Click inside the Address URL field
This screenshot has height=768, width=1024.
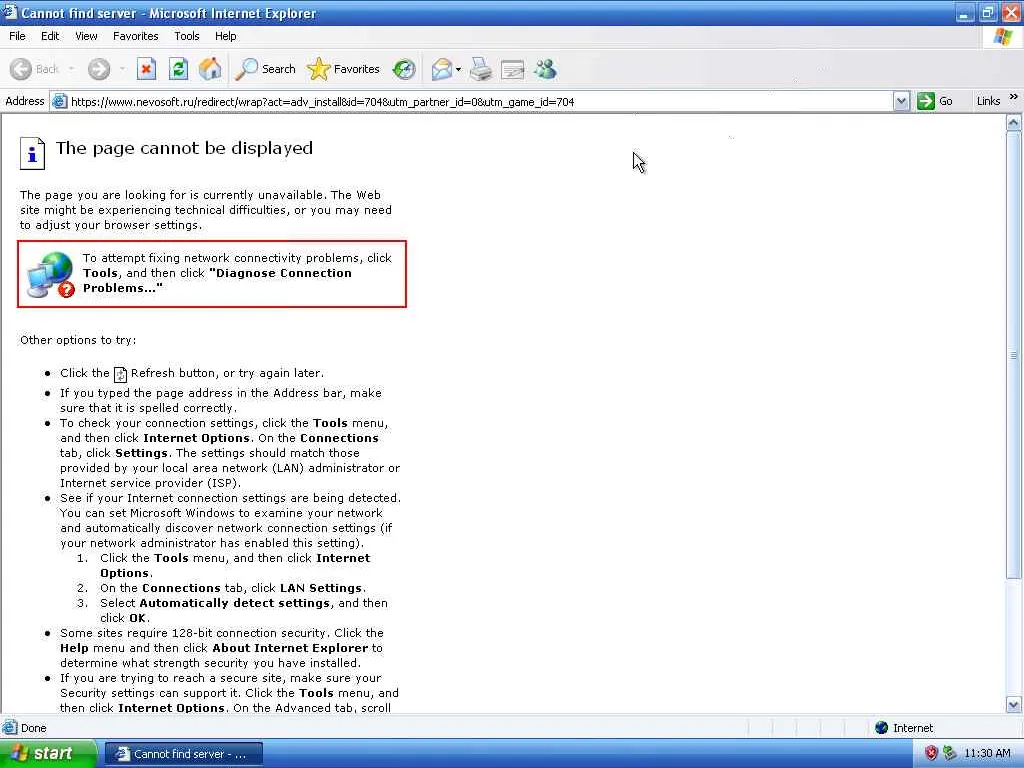tap(480, 101)
